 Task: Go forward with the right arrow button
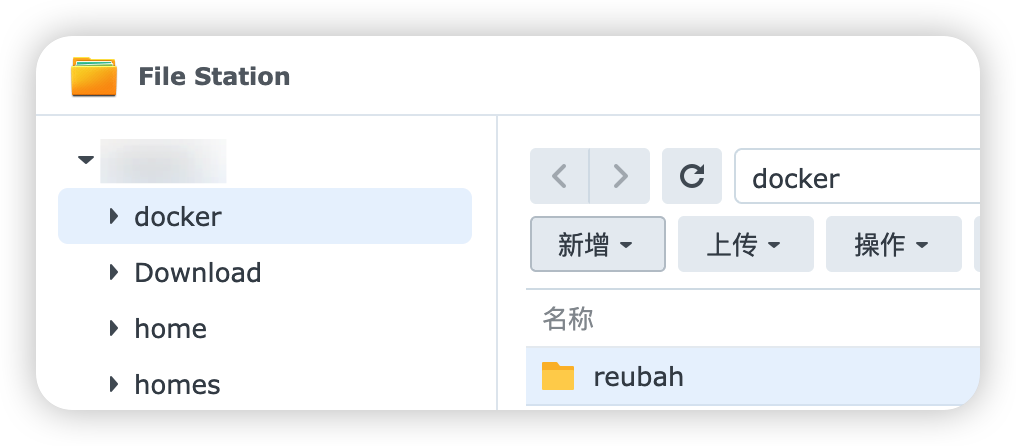click(620, 177)
